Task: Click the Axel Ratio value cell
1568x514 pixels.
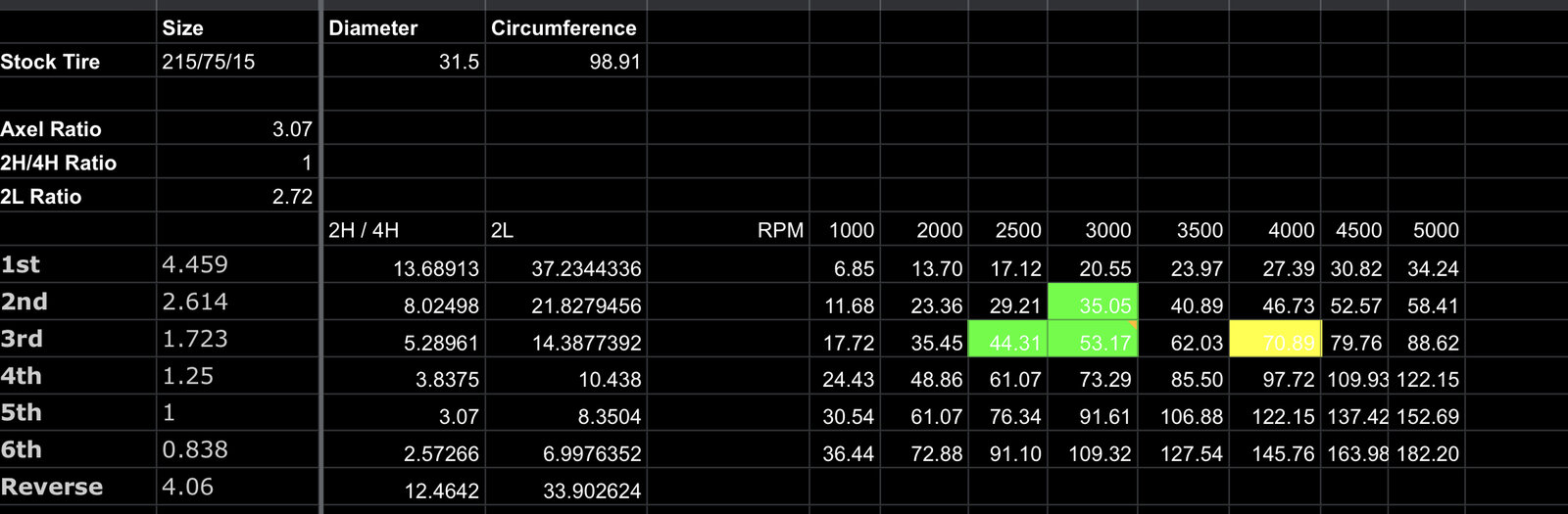Action: [x=237, y=129]
